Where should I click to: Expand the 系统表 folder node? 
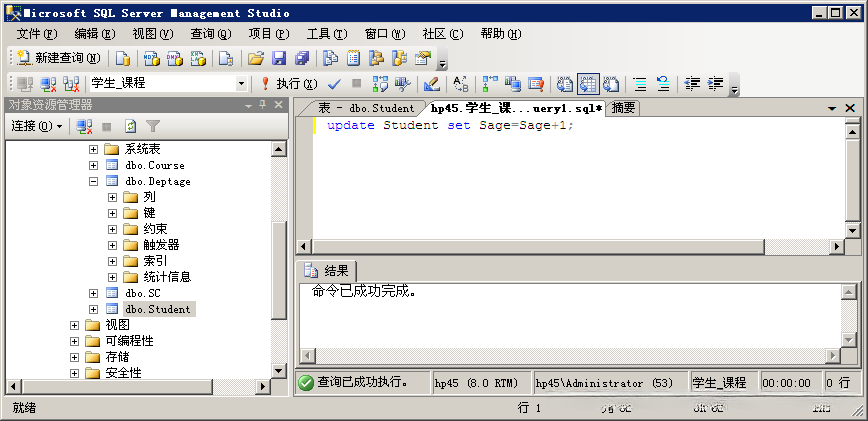point(94,149)
